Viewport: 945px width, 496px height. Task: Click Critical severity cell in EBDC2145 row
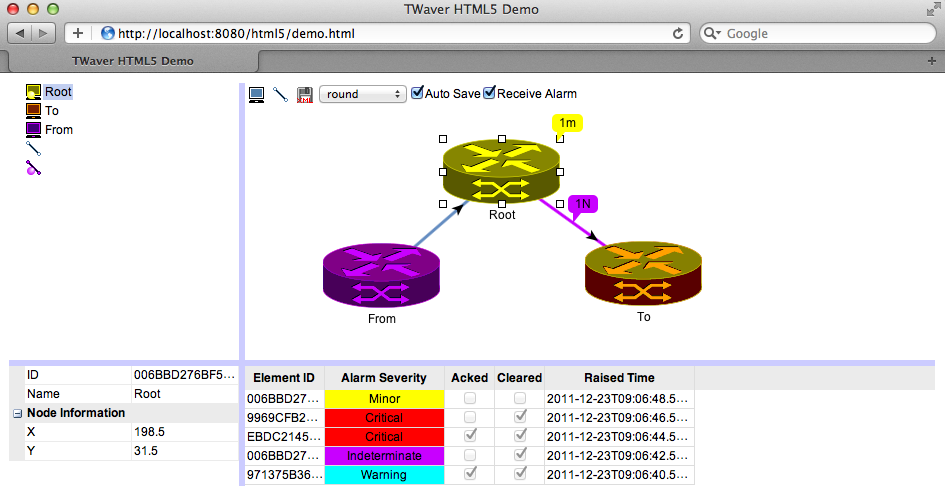tap(385, 437)
